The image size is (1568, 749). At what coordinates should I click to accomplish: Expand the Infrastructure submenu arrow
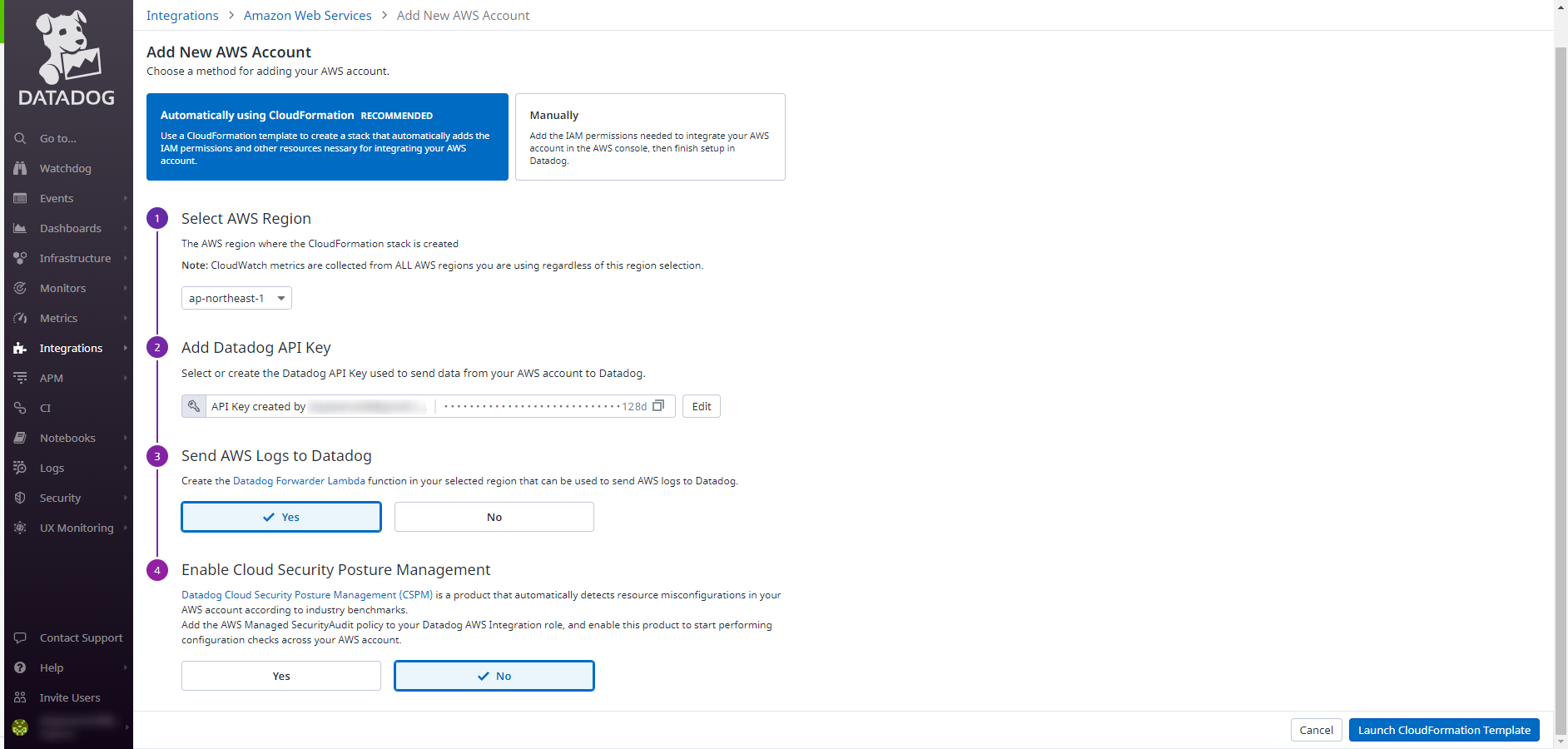[126, 258]
